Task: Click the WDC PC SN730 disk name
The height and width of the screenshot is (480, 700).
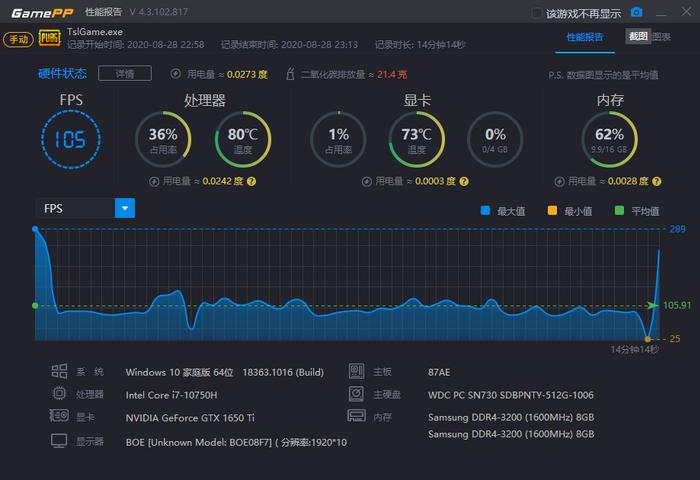Action: [511, 395]
